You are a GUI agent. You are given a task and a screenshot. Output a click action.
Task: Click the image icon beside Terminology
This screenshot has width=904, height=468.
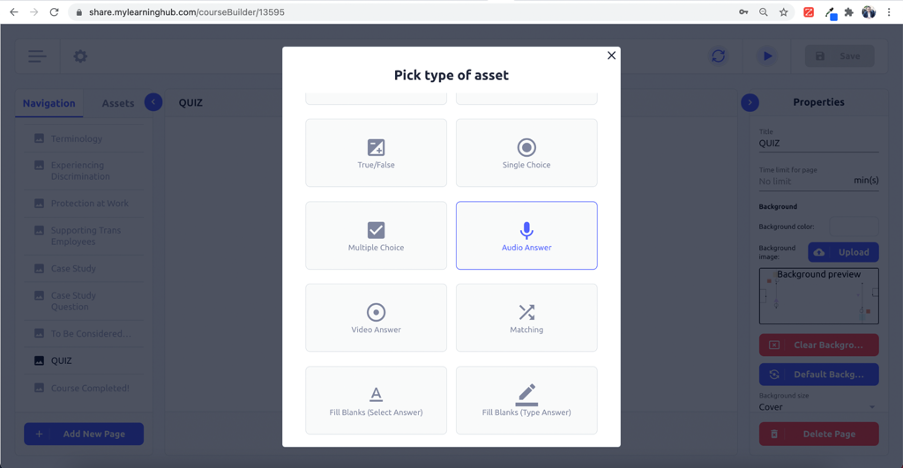(39, 138)
